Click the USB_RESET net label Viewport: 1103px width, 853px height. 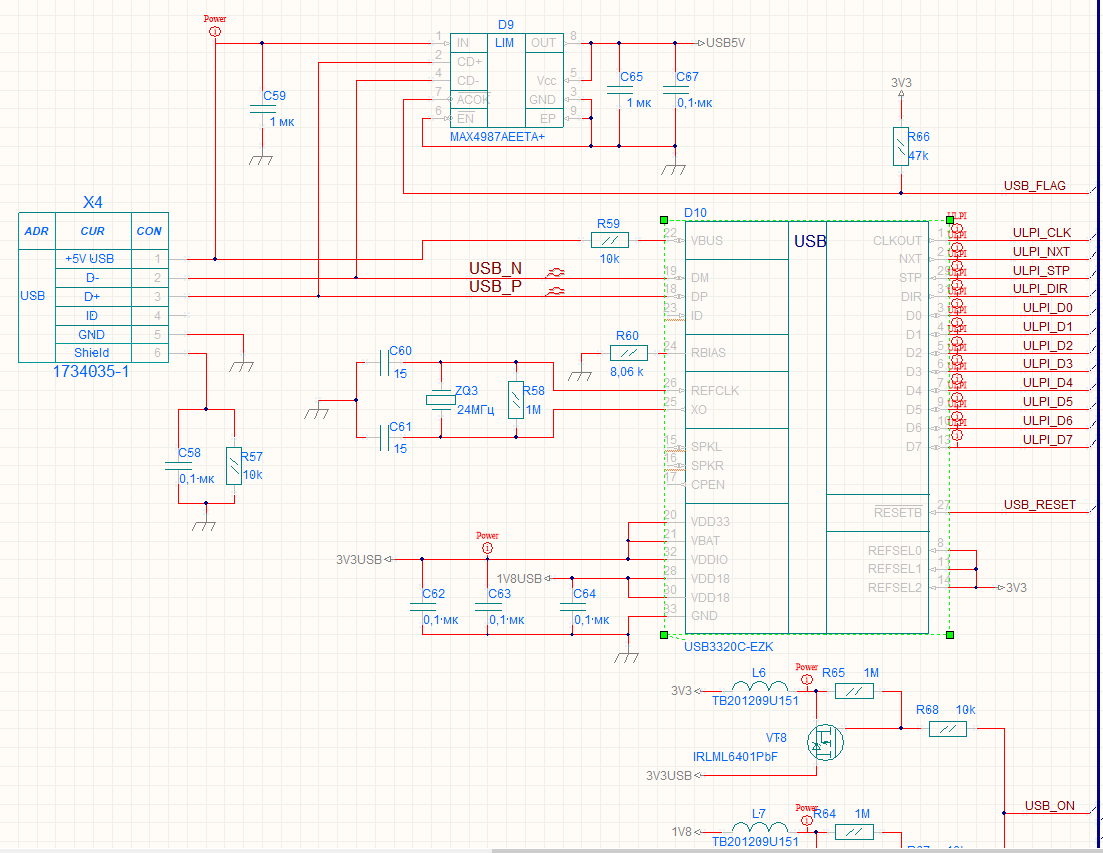coord(1039,504)
